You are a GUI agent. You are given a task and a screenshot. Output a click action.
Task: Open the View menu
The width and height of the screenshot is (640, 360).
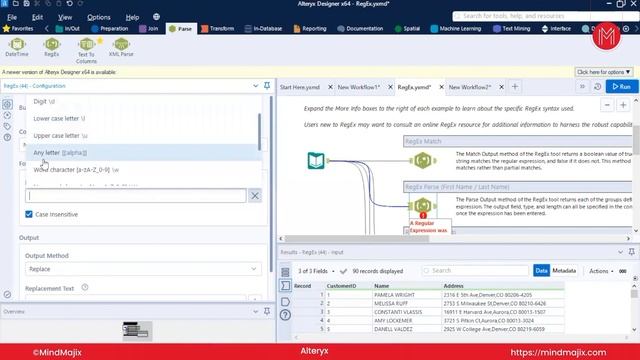click(64, 17)
